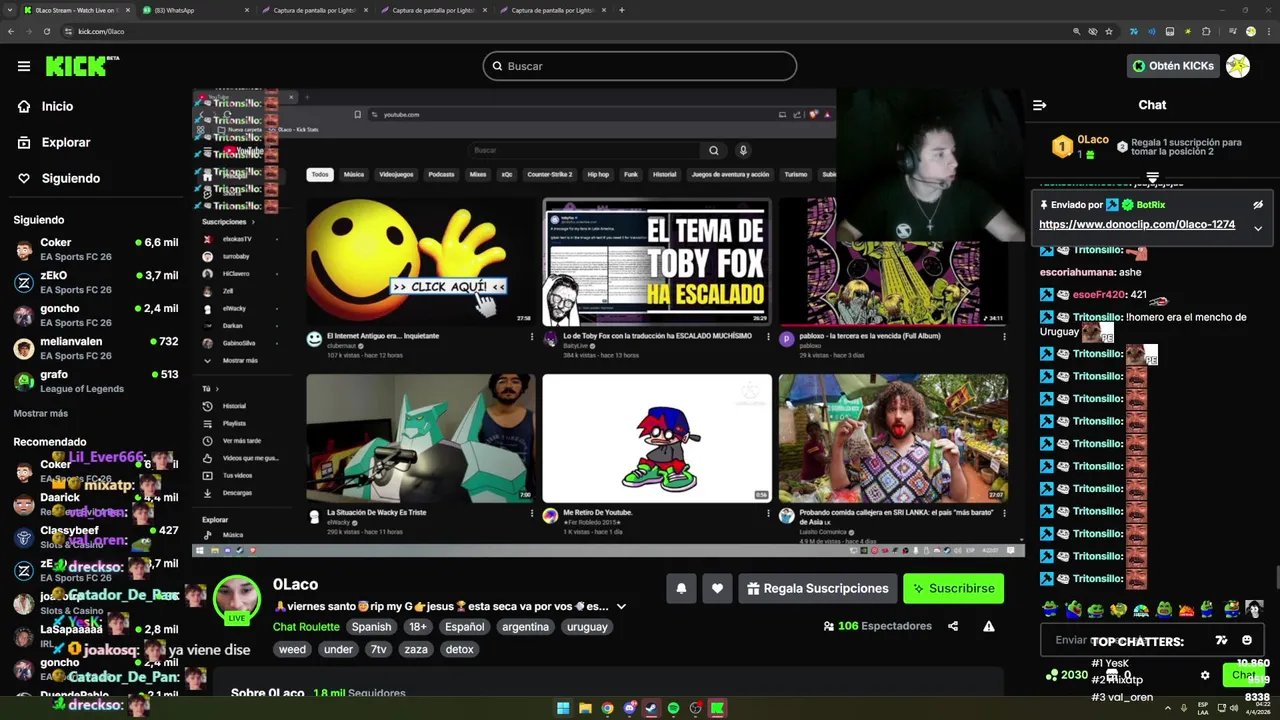Viewport: 1280px width, 720px height.
Task: Toggle the heart follow button
Action: click(717, 588)
